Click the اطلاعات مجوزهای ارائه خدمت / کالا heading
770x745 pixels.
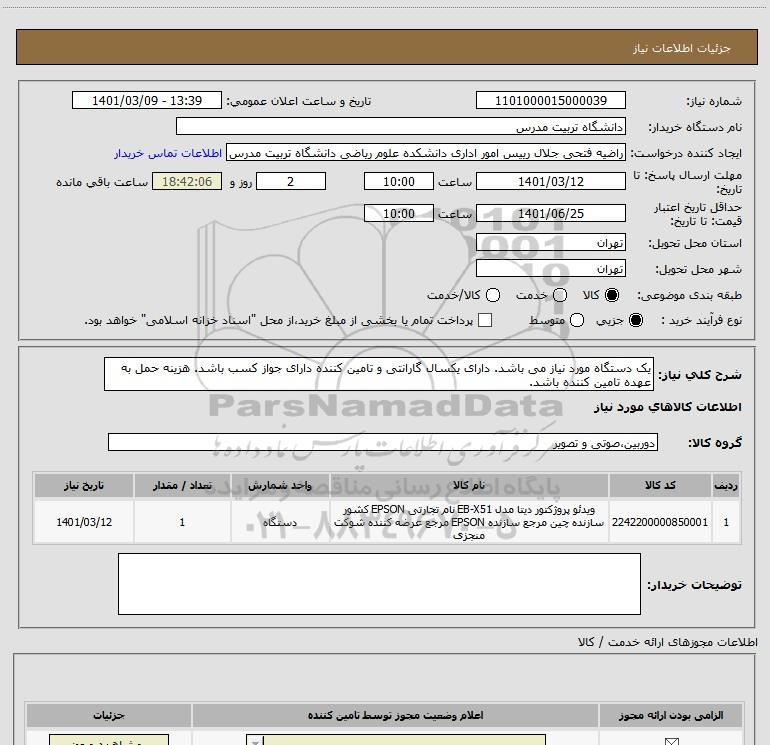click(x=667, y=642)
